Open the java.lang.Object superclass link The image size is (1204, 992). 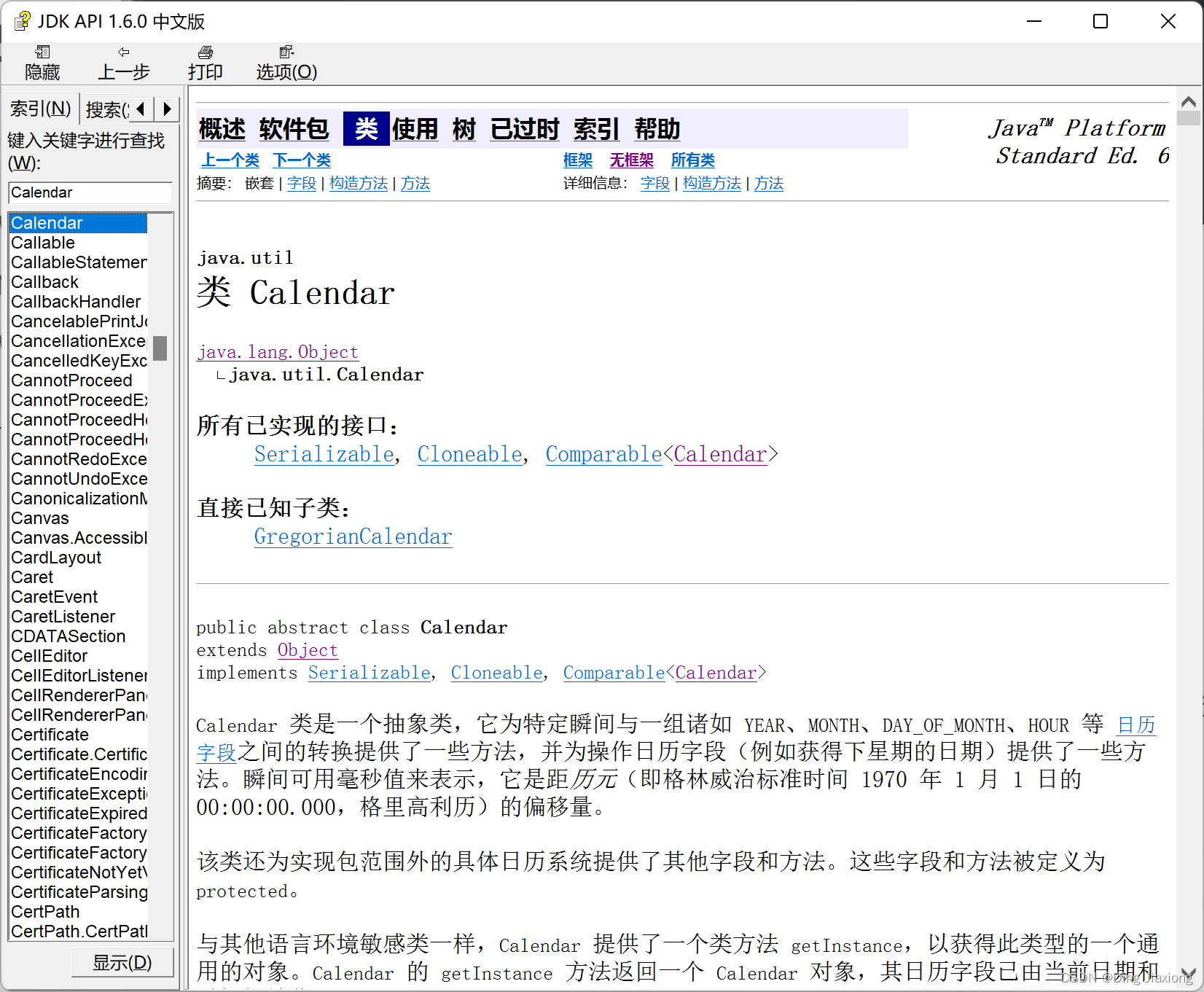278,352
